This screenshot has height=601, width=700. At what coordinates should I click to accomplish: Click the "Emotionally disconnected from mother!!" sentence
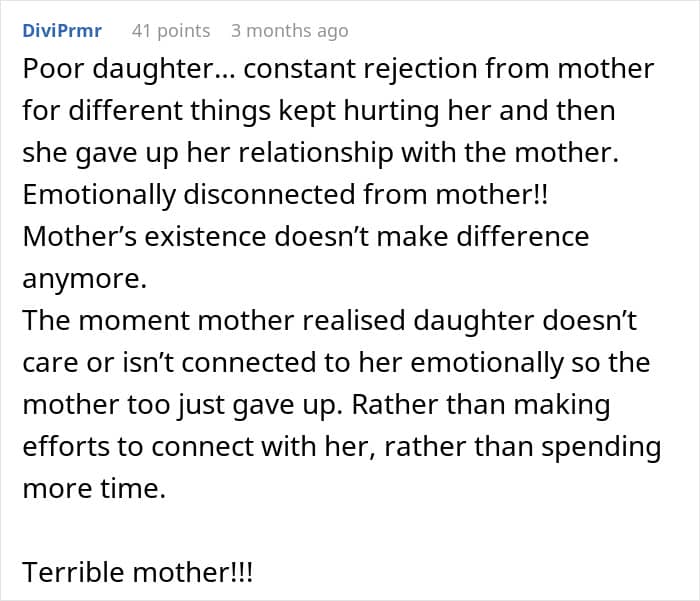click(x=285, y=196)
